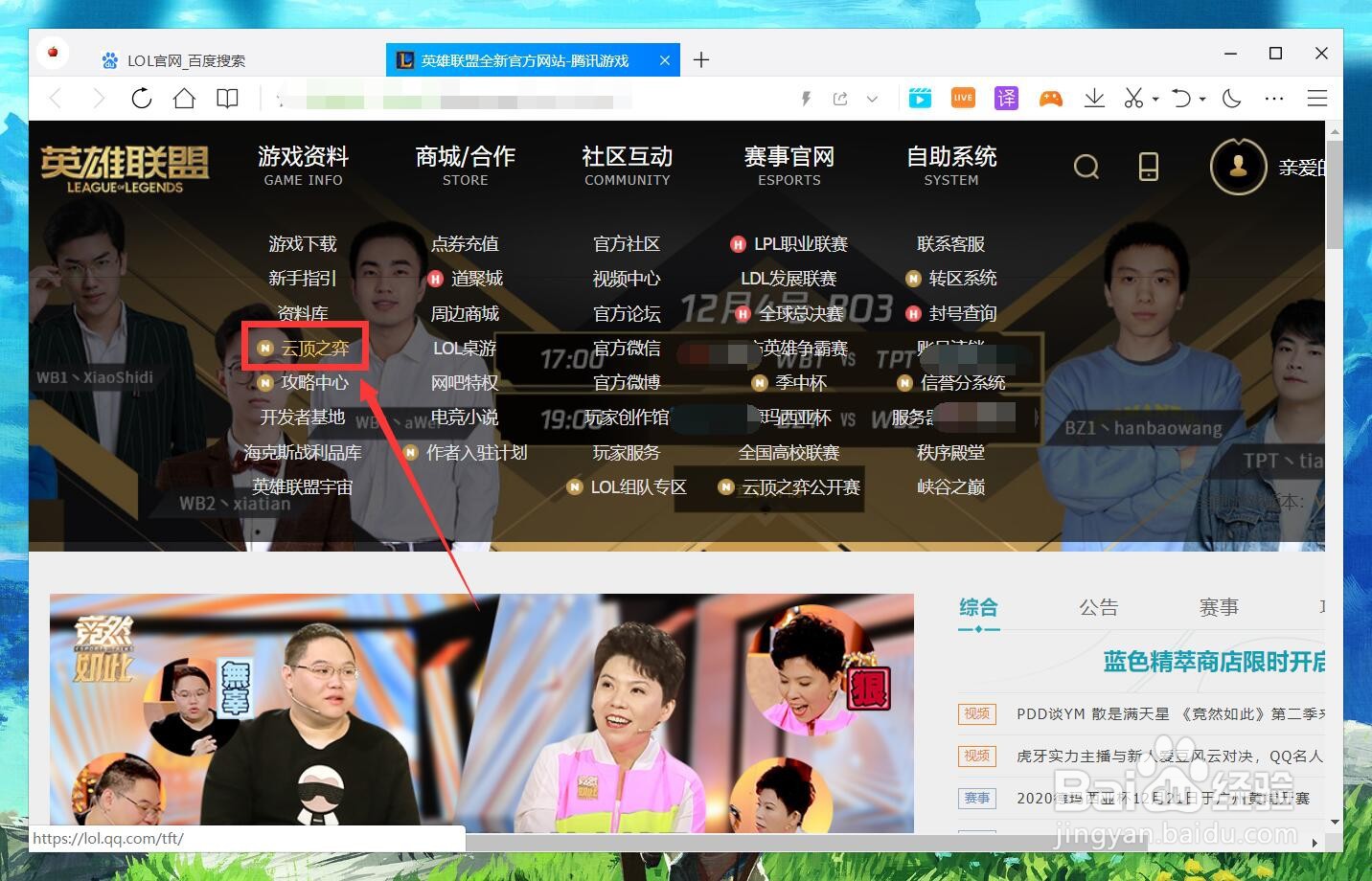
Task: Open the LIVE streaming tool in toolbar
Action: point(962,97)
